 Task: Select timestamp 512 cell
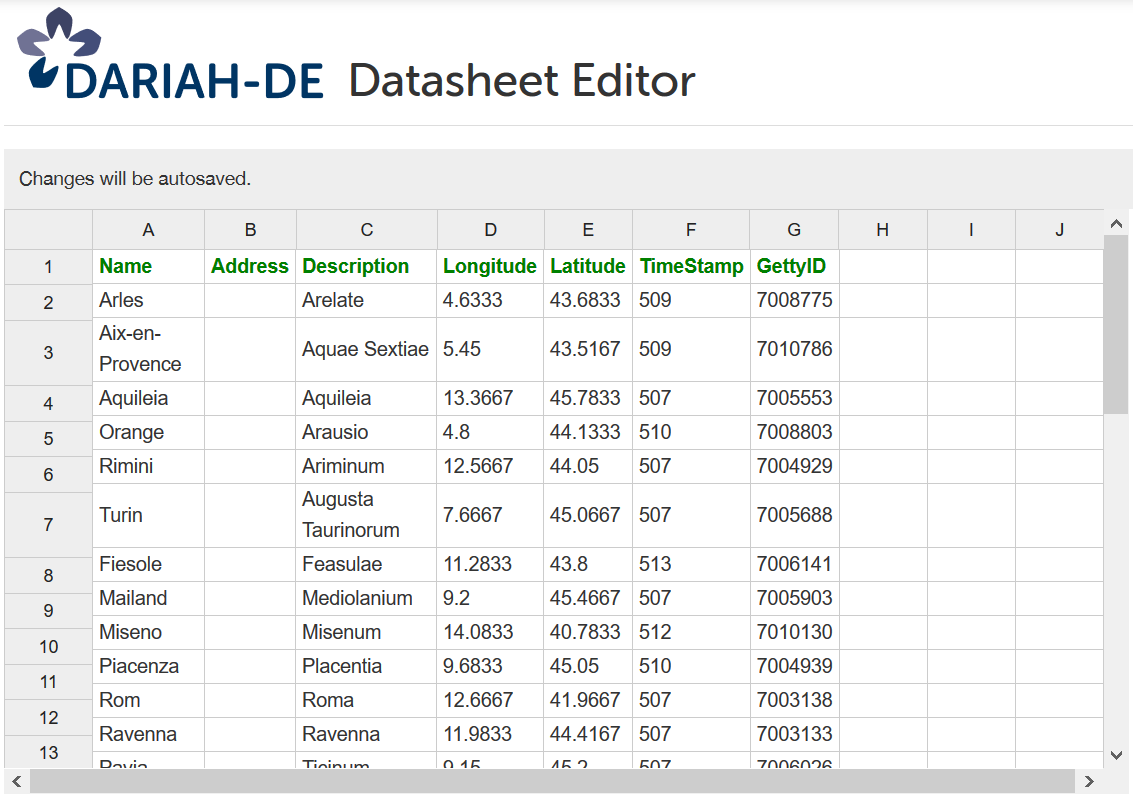691,632
